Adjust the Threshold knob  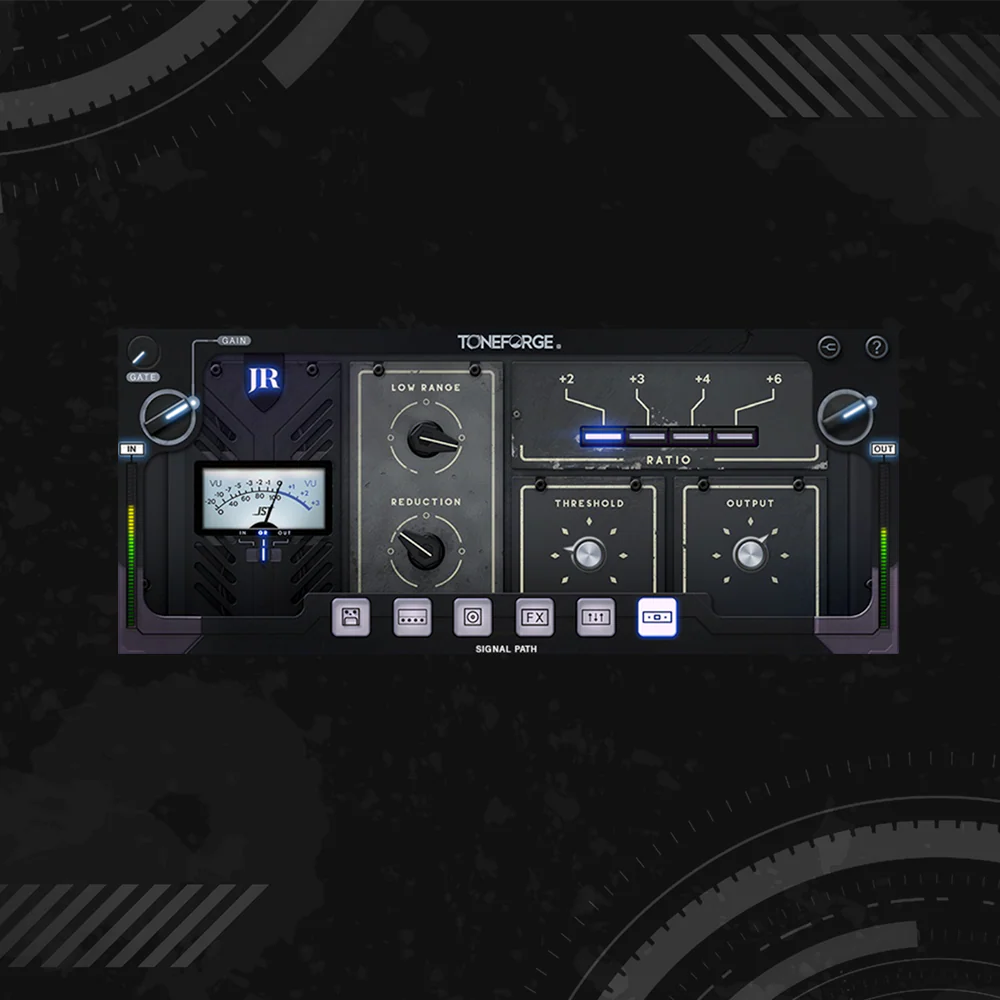[x=590, y=553]
